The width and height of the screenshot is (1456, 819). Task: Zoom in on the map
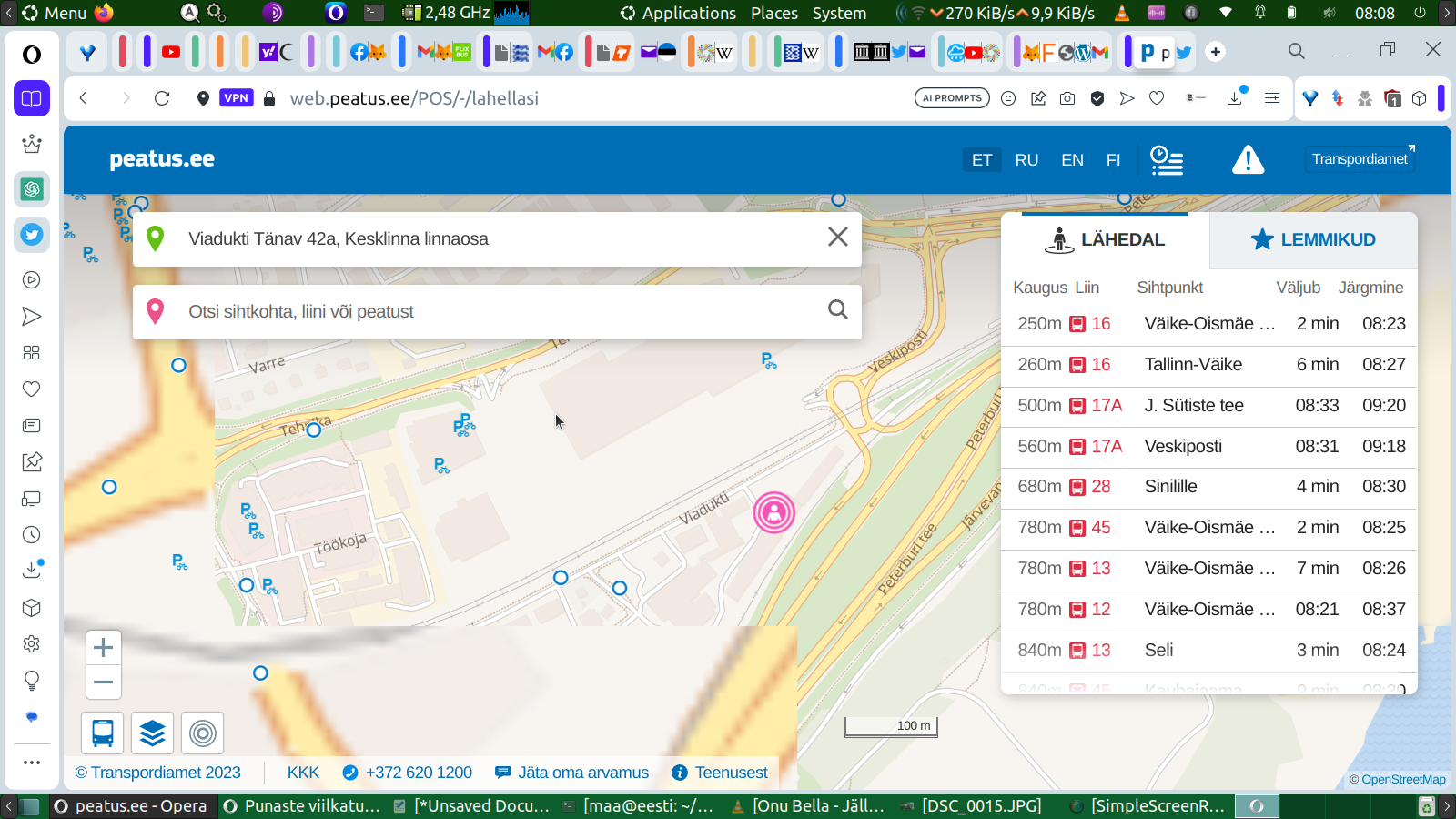104,648
